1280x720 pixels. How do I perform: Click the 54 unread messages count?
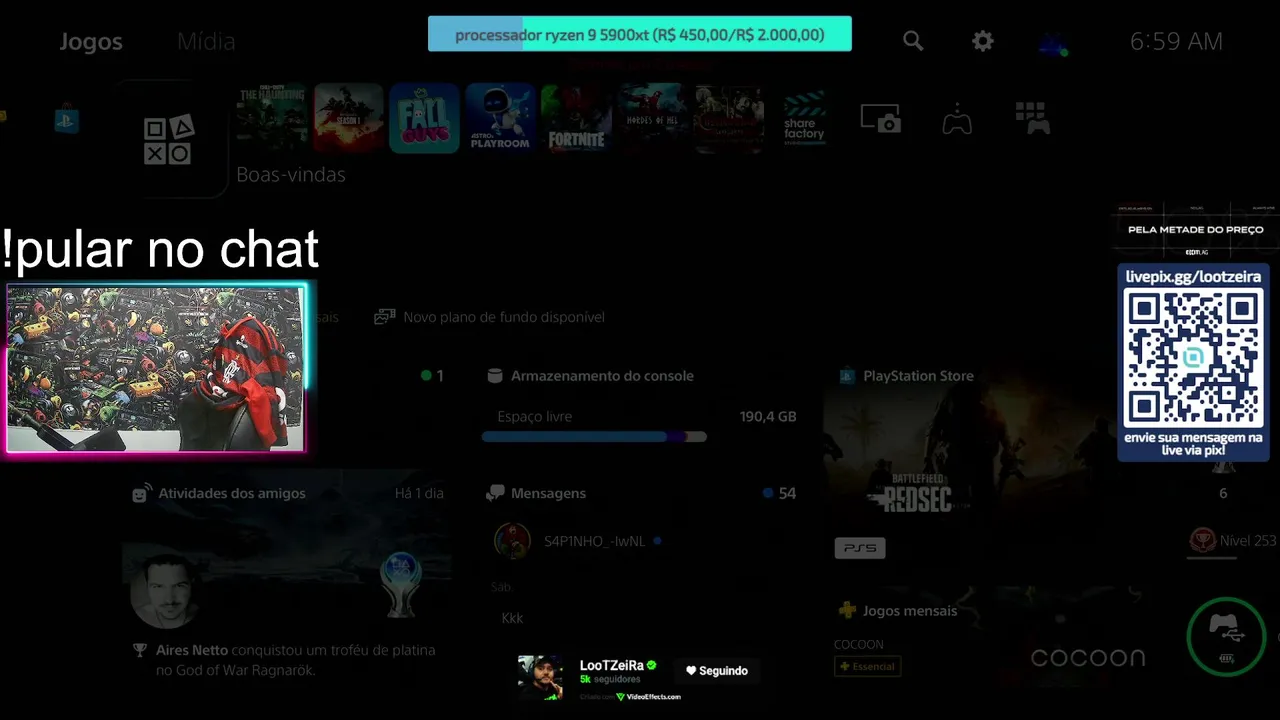coord(787,493)
